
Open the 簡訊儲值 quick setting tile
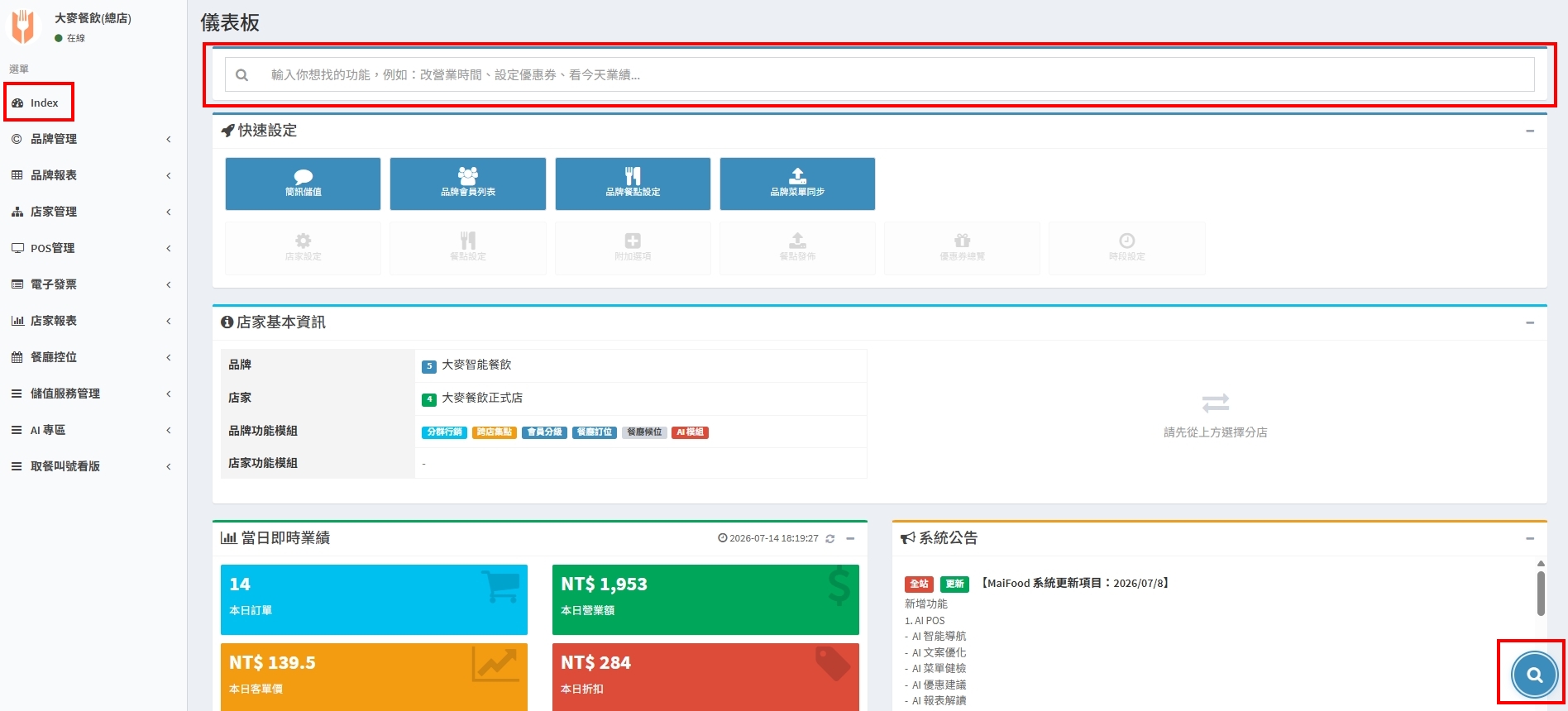[x=303, y=184]
